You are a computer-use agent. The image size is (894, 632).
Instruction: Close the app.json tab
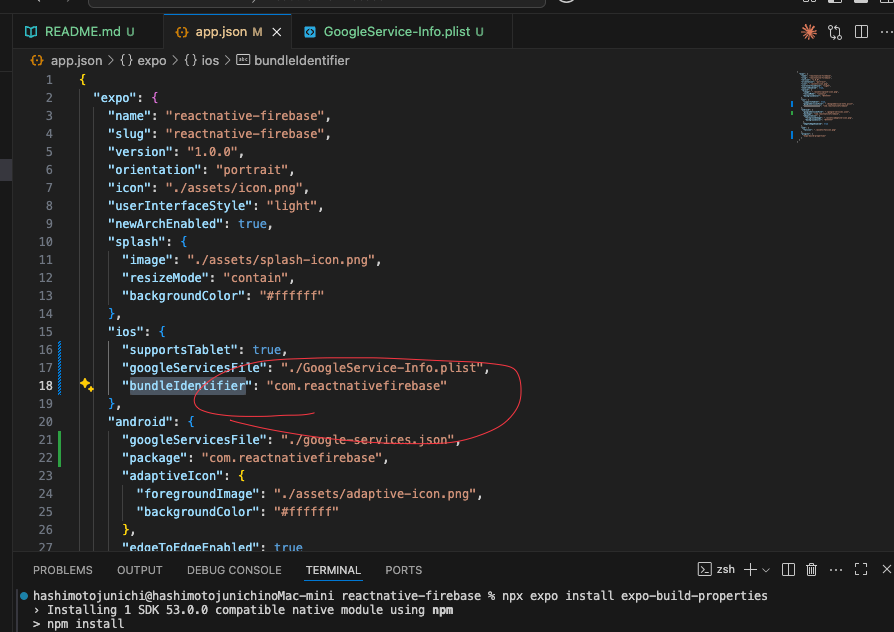[277, 32]
